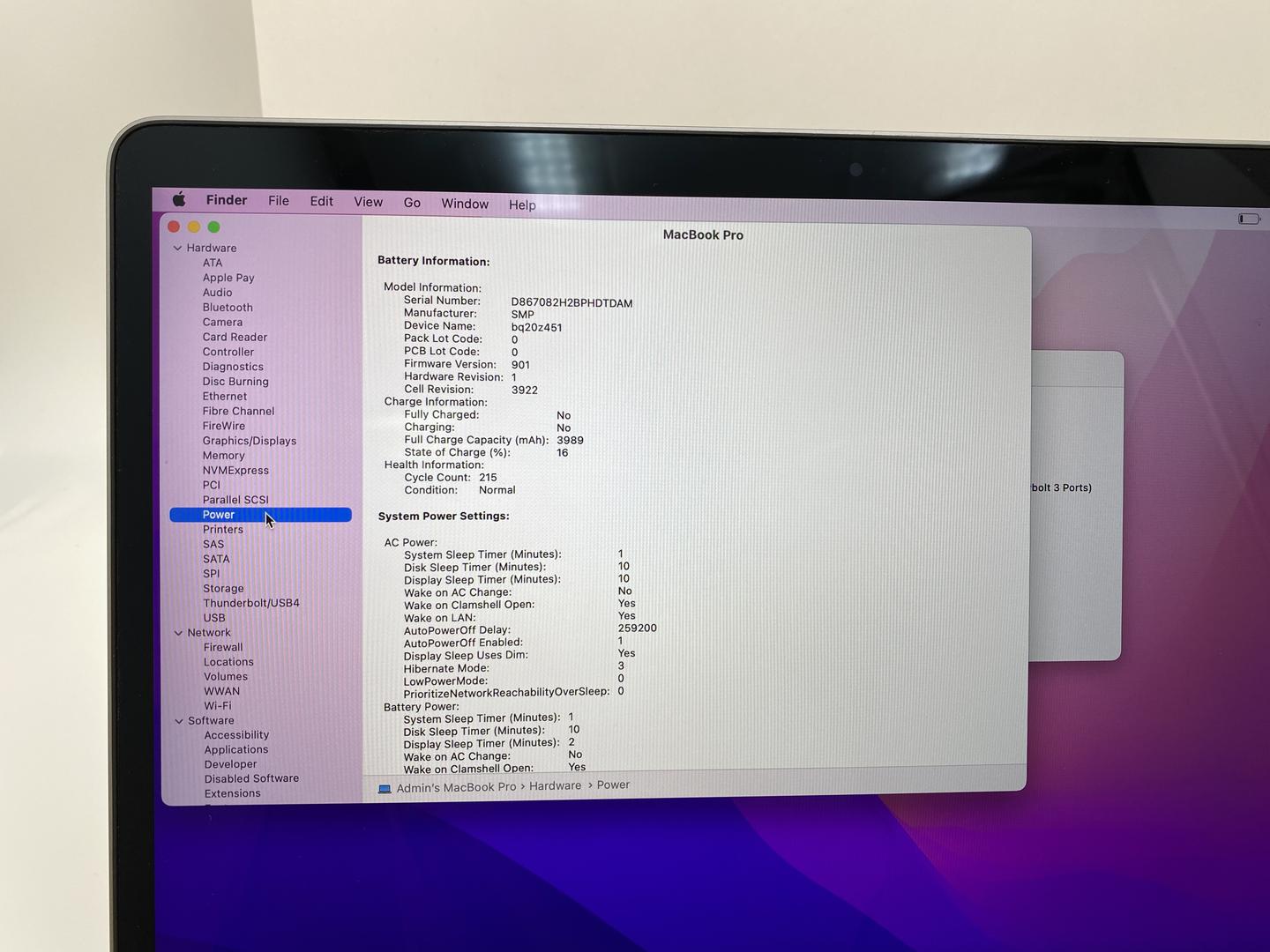Collapse the Hardware section

click(178, 248)
